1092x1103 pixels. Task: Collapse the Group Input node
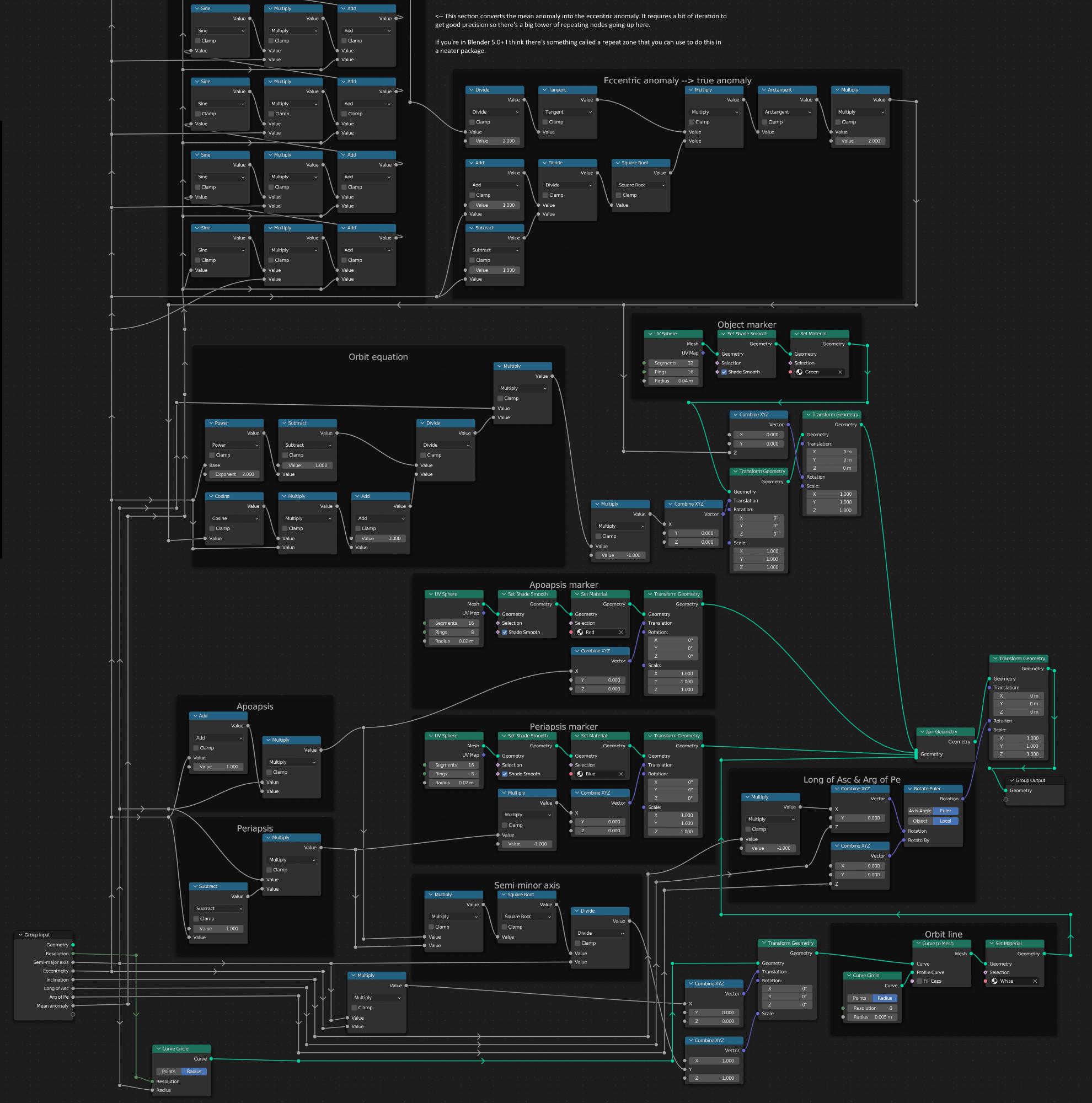(x=21, y=935)
